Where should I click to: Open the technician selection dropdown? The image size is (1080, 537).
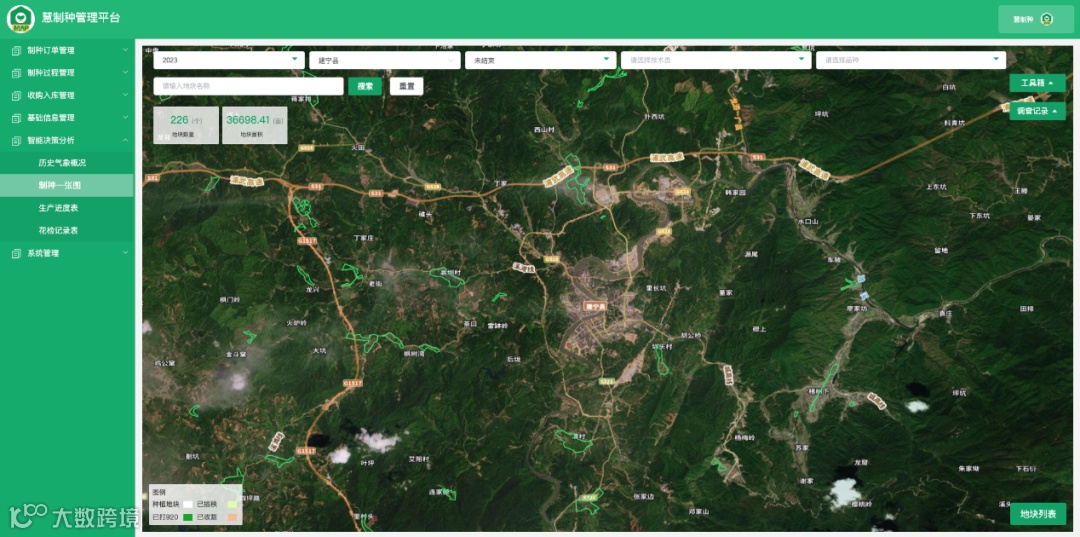pyautogui.click(x=716, y=61)
